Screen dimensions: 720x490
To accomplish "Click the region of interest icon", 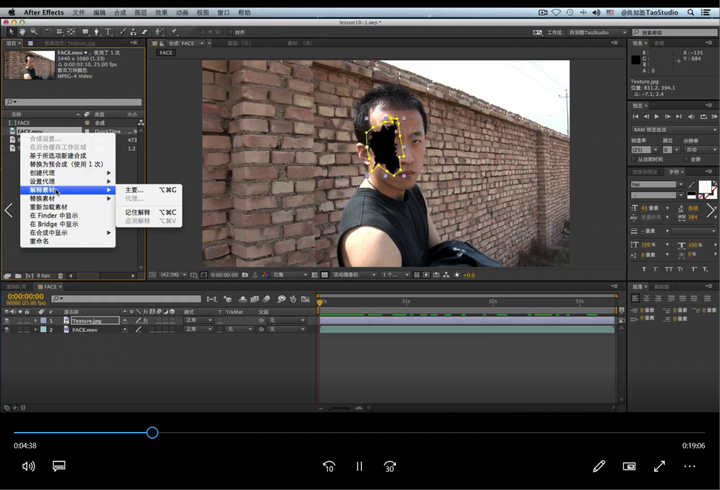I will (315, 275).
